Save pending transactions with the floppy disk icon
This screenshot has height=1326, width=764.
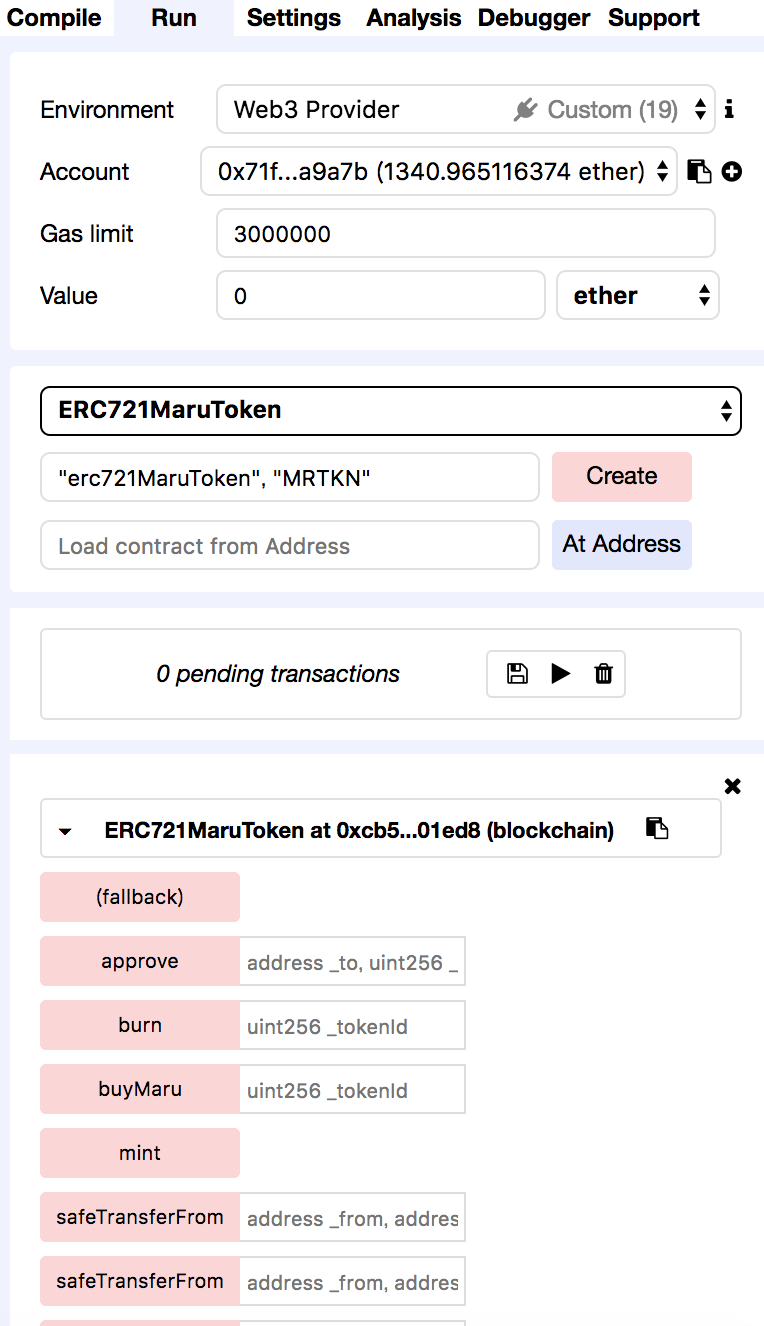pos(517,674)
